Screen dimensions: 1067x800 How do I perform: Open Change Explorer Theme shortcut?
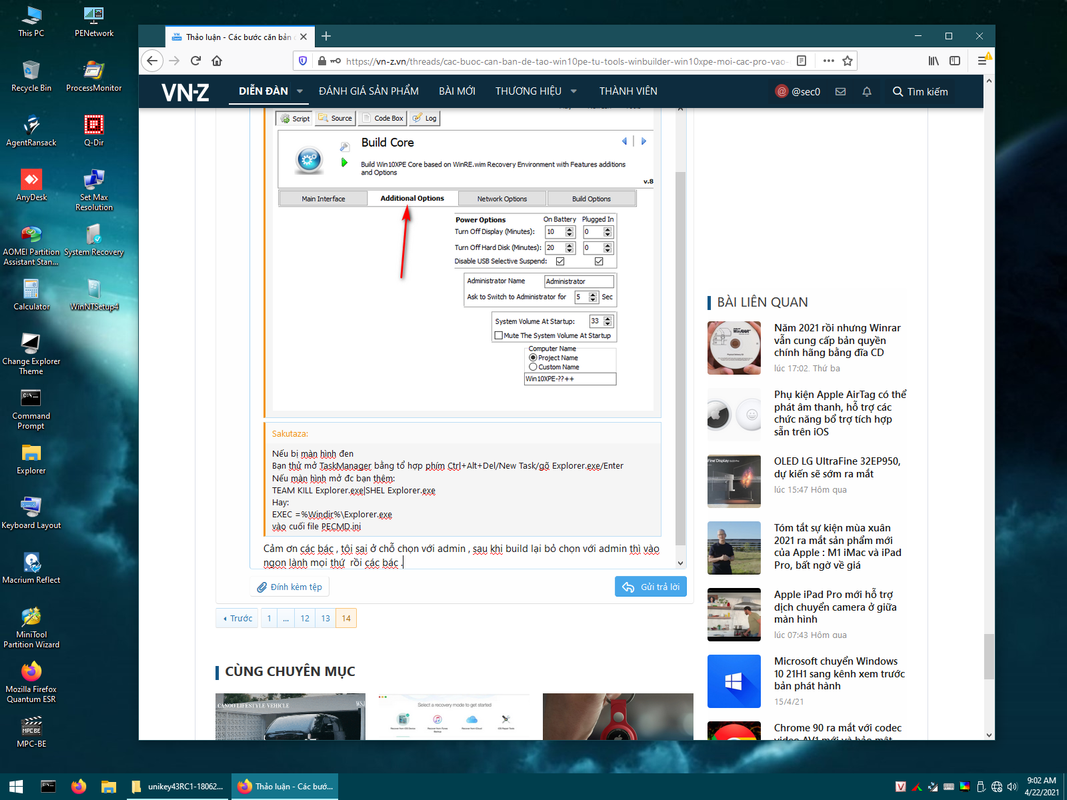click(31, 354)
